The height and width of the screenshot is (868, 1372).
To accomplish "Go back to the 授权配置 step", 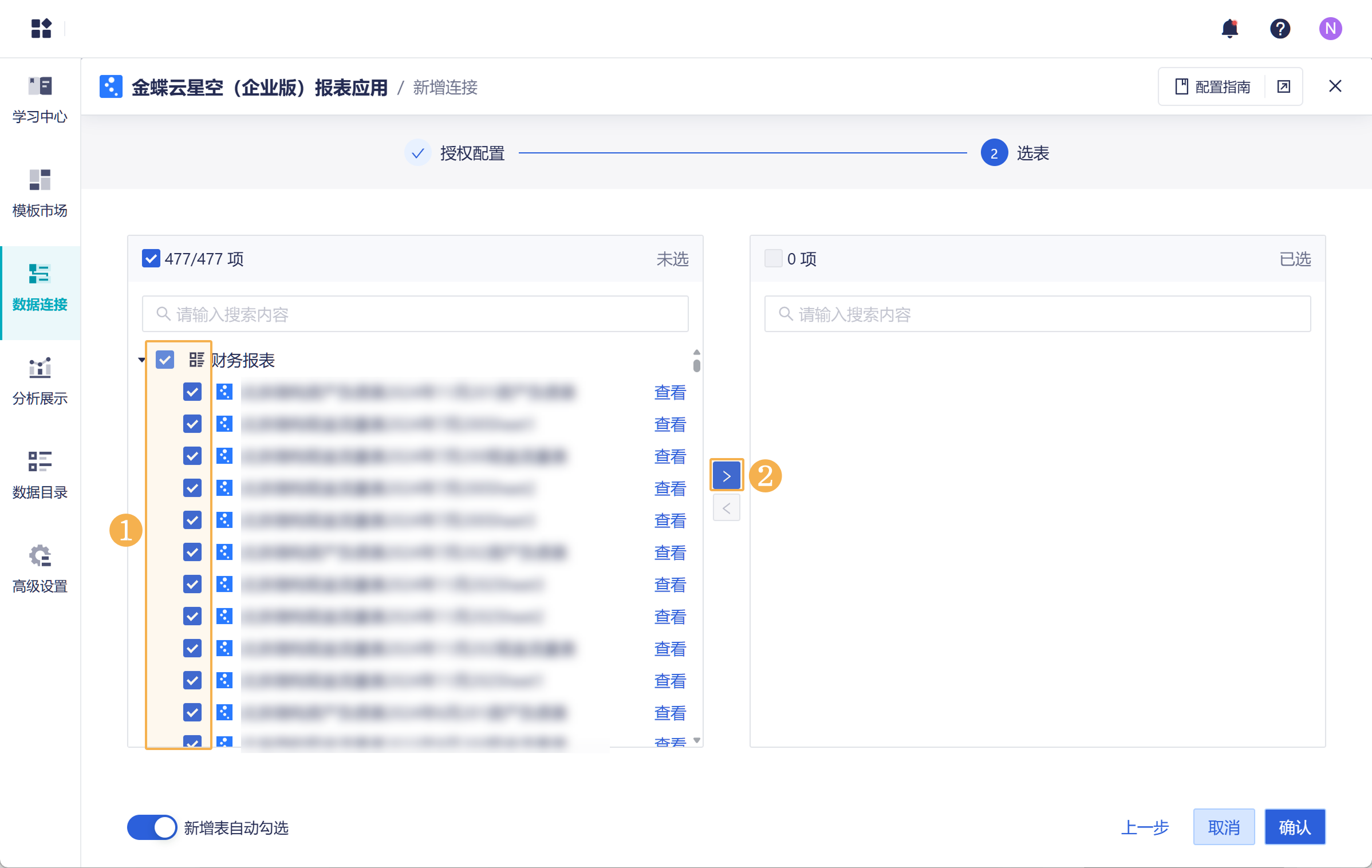I will 455,153.
